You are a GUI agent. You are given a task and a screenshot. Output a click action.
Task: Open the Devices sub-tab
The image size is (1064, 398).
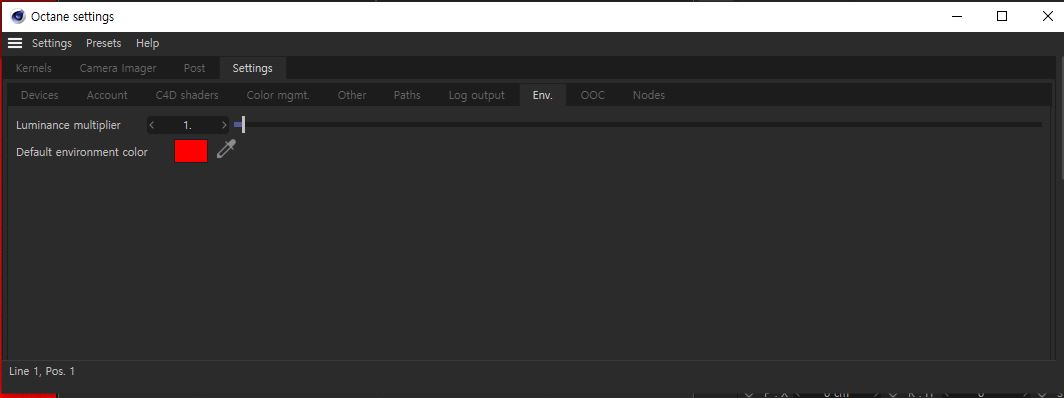(x=39, y=95)
